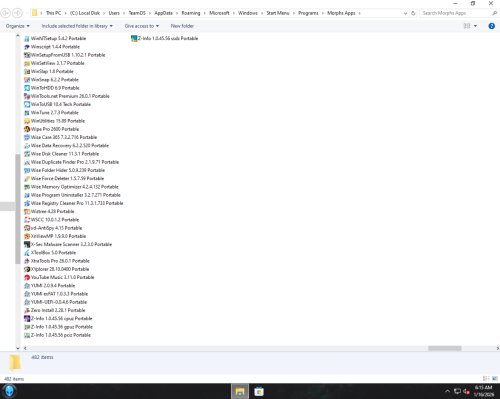
Task: Click the WizTree 4.28 Portable icon
Action: [x=27, y=212]
